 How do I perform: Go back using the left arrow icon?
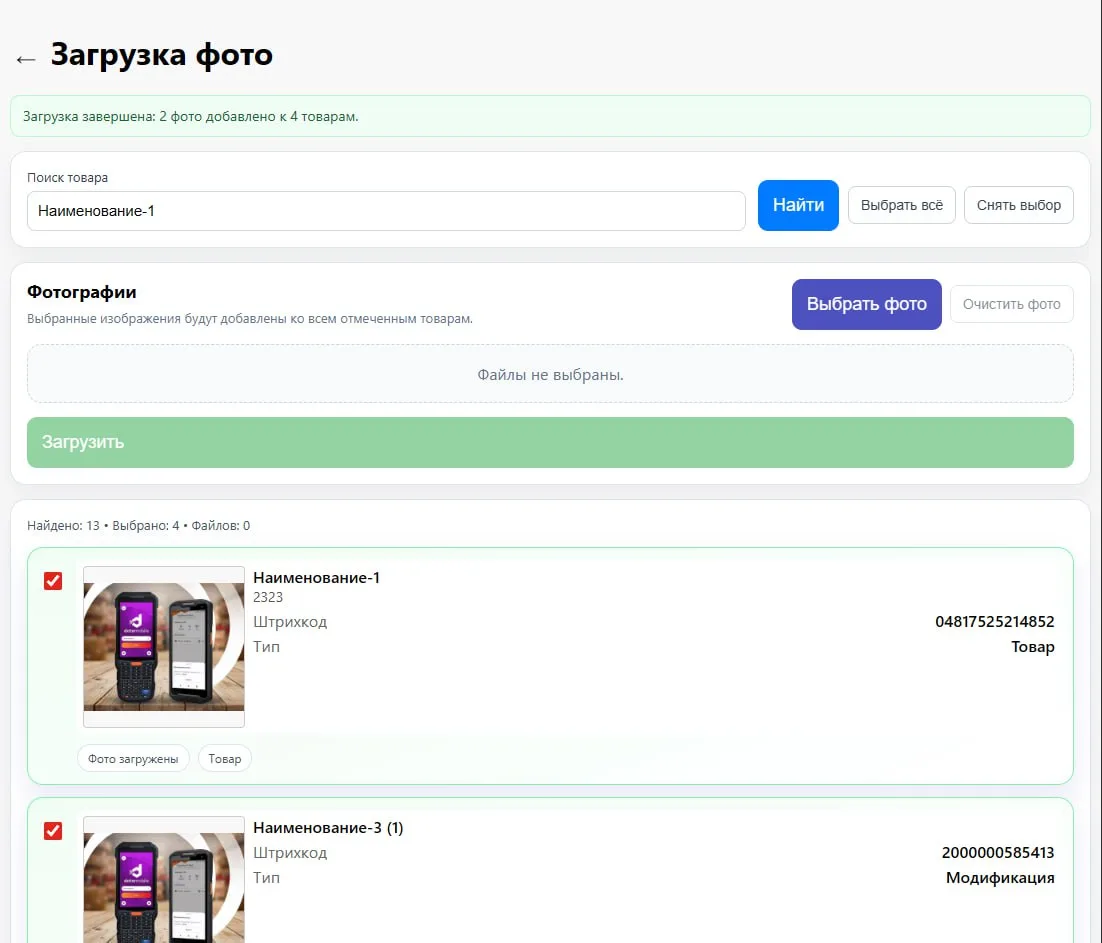click(26, 59)
